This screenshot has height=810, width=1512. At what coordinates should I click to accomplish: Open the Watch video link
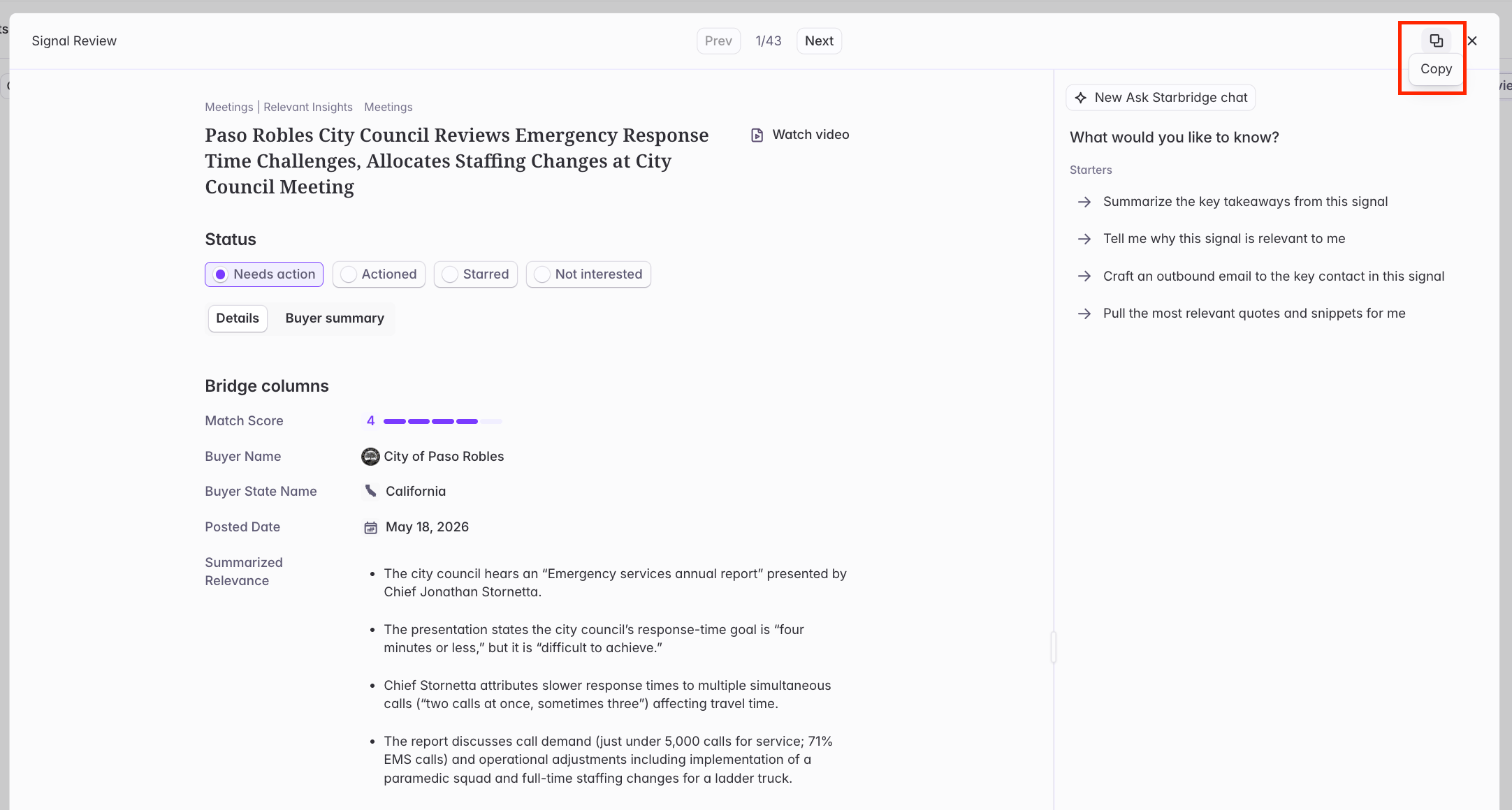point(800,135)
